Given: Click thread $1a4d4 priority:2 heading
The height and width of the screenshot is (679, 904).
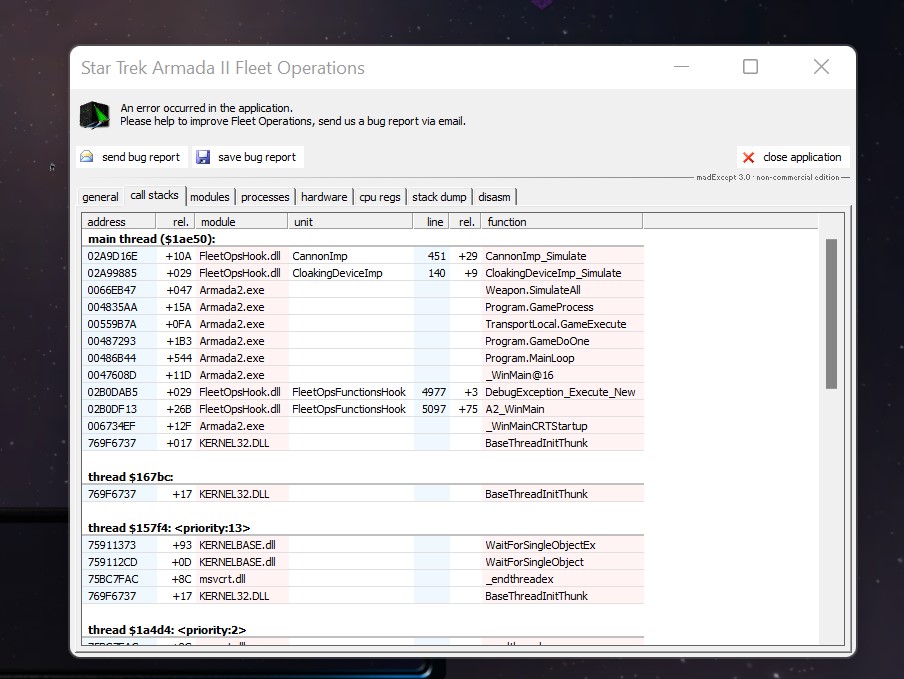Looking at the screenshot, I should pyautogui.click(x=167, y=630).
